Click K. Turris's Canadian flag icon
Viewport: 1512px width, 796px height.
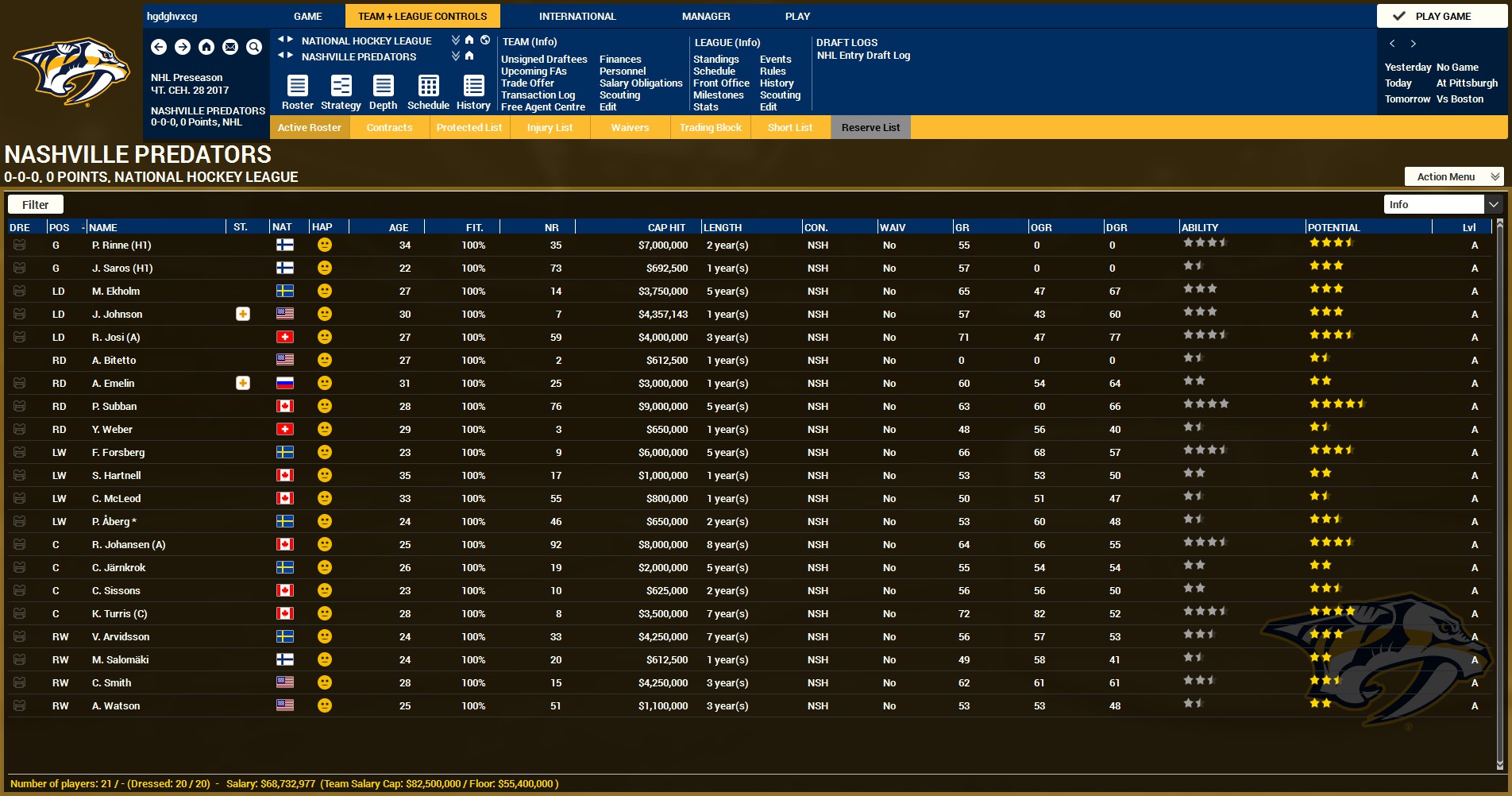point(285,613)
